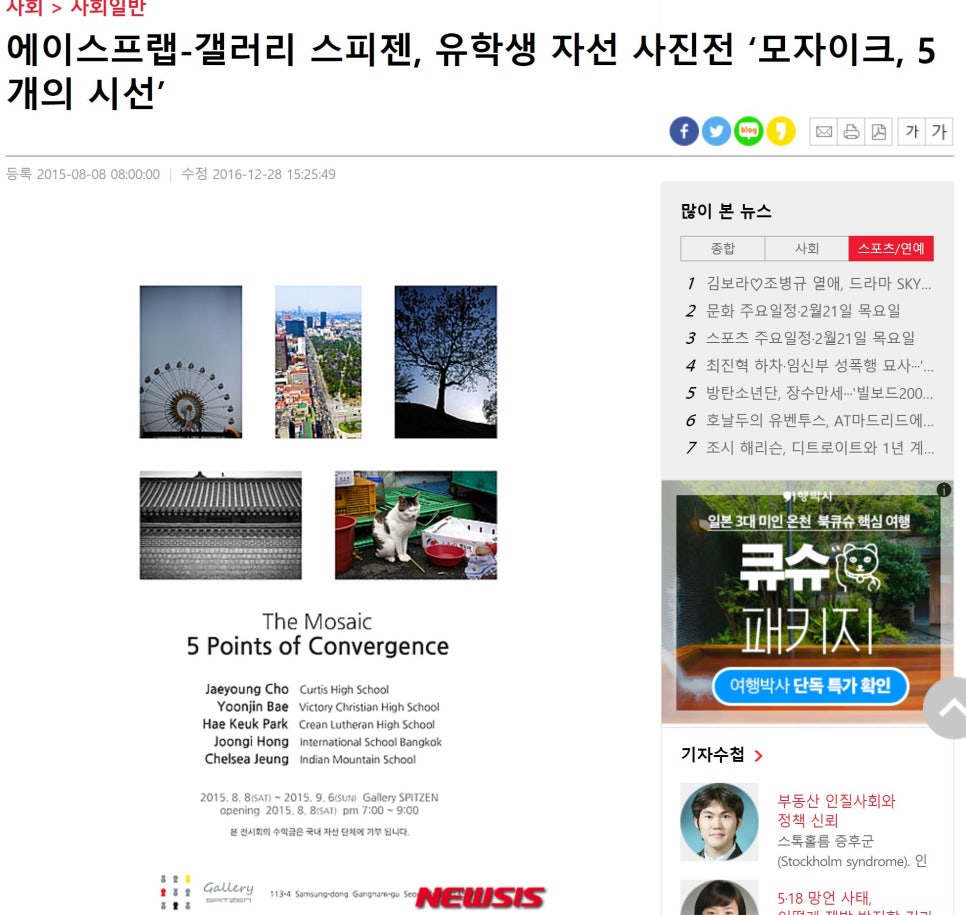Image resolution: width=966 pixels, height=915 pixels.
Task: Click the sitting cat photo in poster
Action: tap(416, 525)
